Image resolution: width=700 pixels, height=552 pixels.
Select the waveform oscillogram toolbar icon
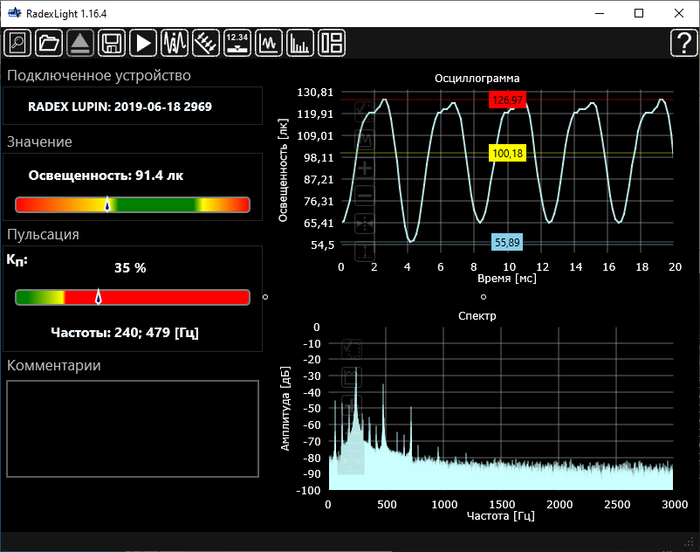click(175, 42)
